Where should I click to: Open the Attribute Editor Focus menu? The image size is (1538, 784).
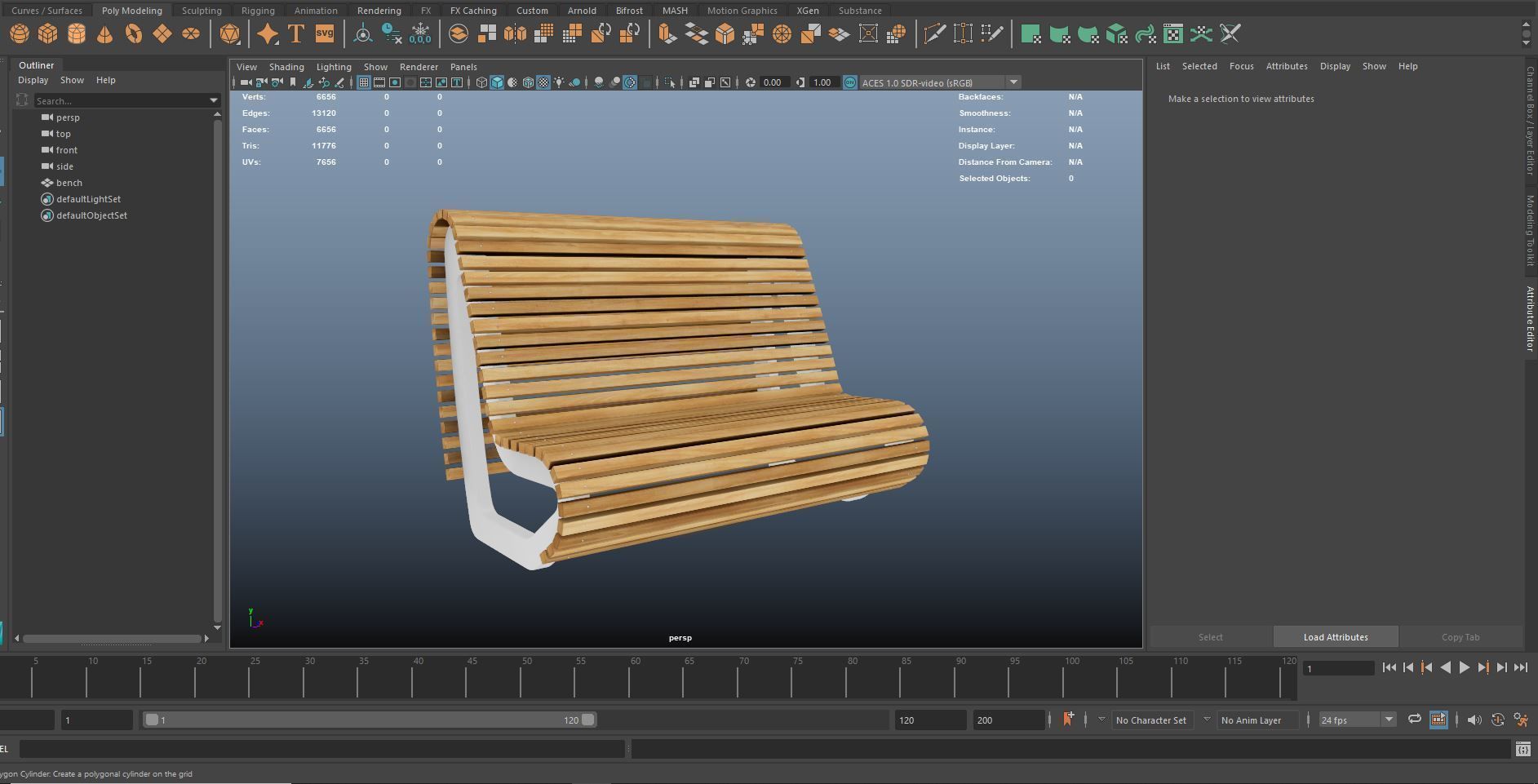tap(1241, 66)
